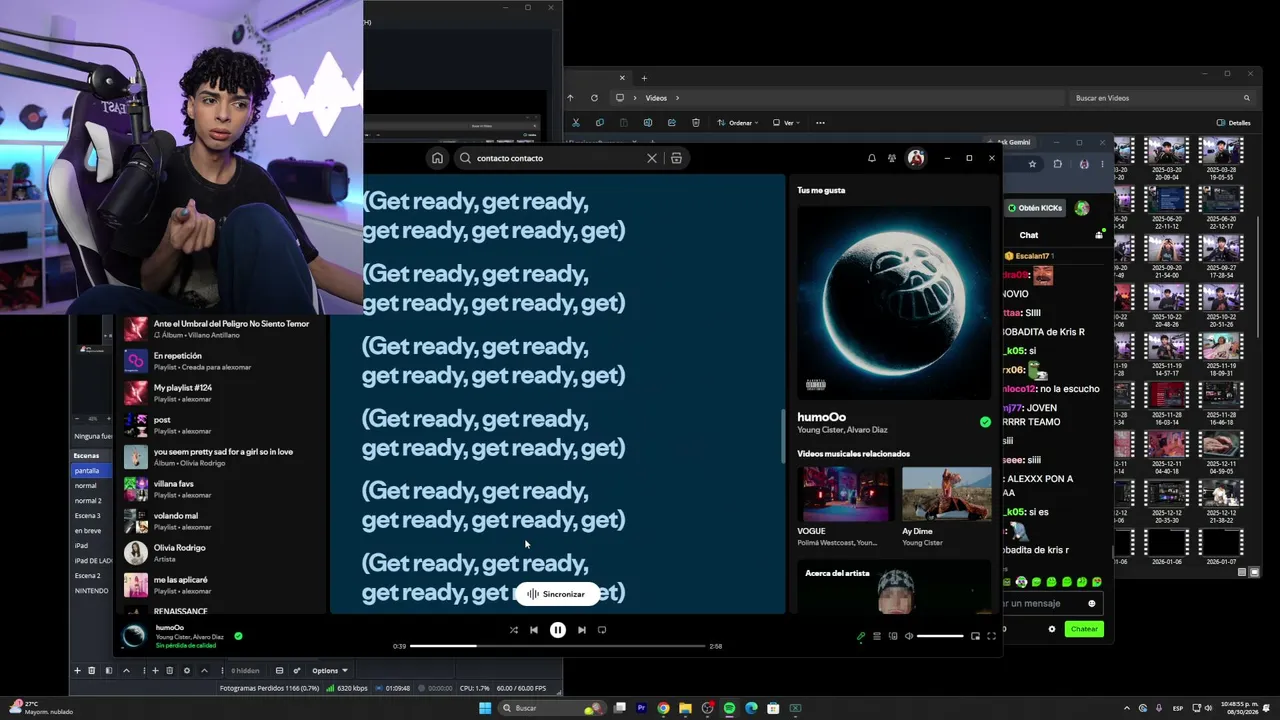Navigate up in File Explorer
1280x720 pixels.
tap(570, 98)
